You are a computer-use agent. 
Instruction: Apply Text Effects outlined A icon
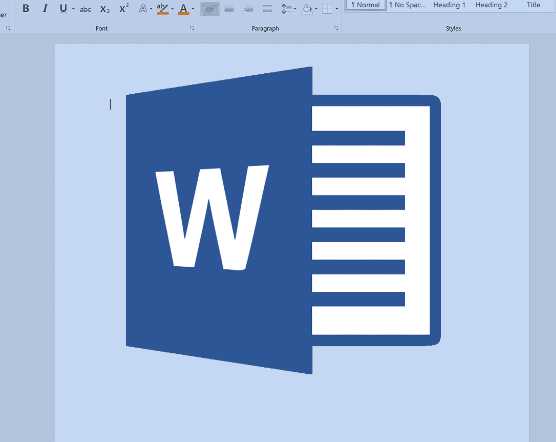tap(143, 8)
